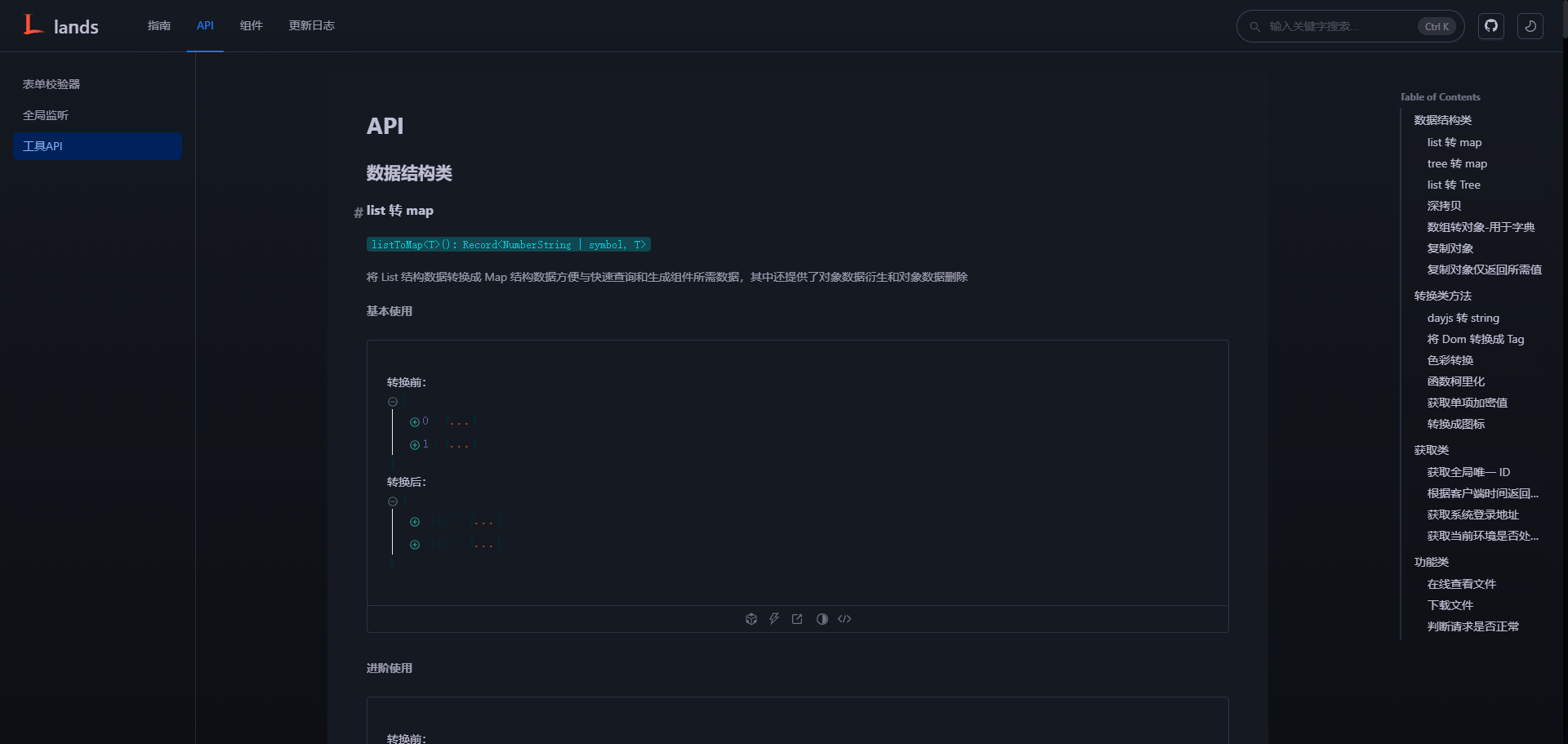
Task: Expand item 0 in 转换前 JSON
Action: tap(415, 422)
